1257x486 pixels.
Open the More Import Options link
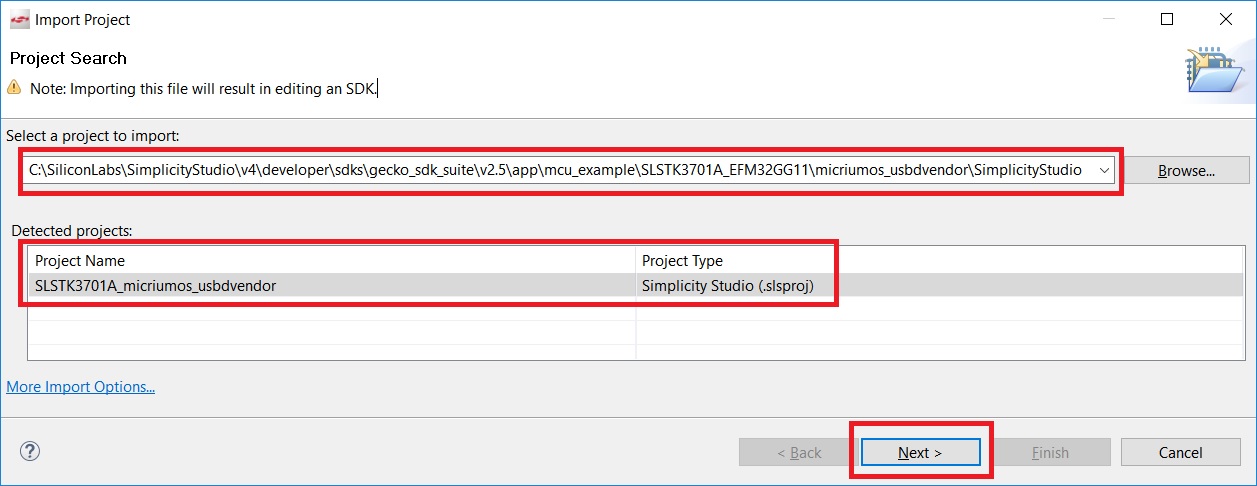81,386
